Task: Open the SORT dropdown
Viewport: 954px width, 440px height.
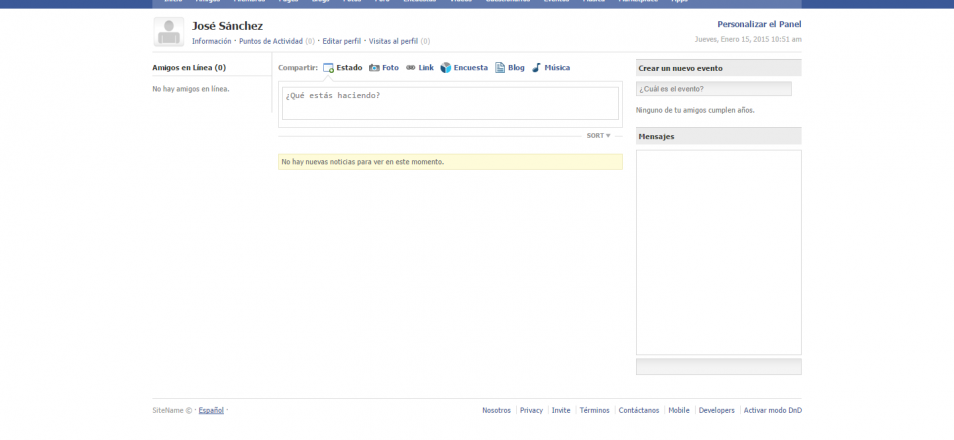Action: [598, 135]
